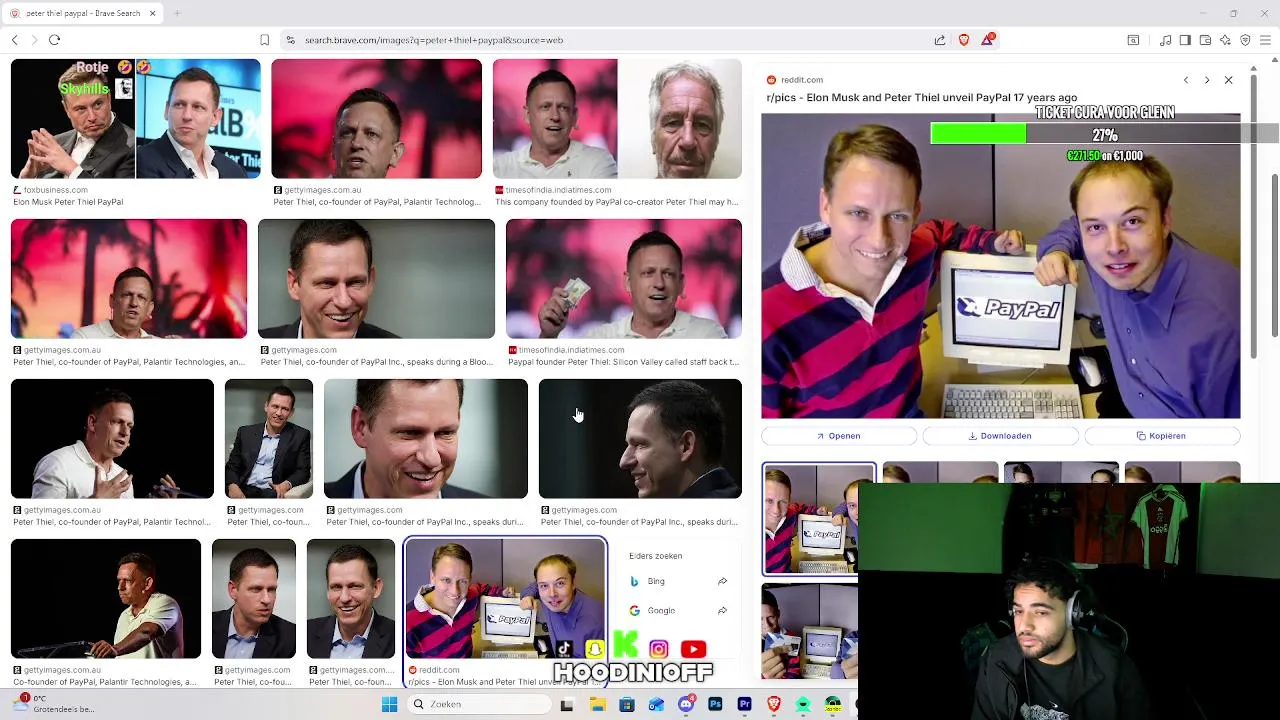Go back using the browser back arrow
The image size is (1280, 720).
click(x=14, y=40)
